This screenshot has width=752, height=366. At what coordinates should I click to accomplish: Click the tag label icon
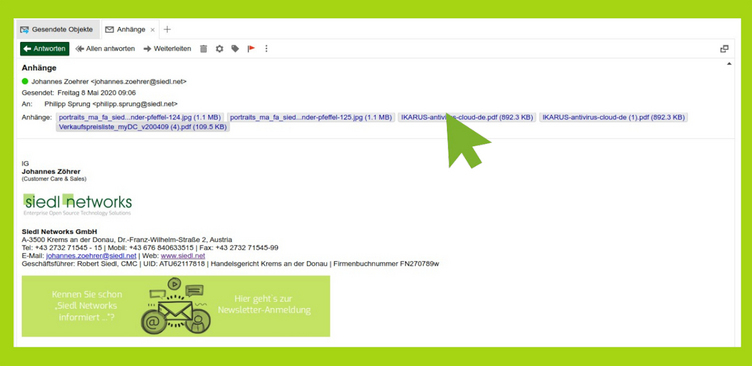pos(235,48)
